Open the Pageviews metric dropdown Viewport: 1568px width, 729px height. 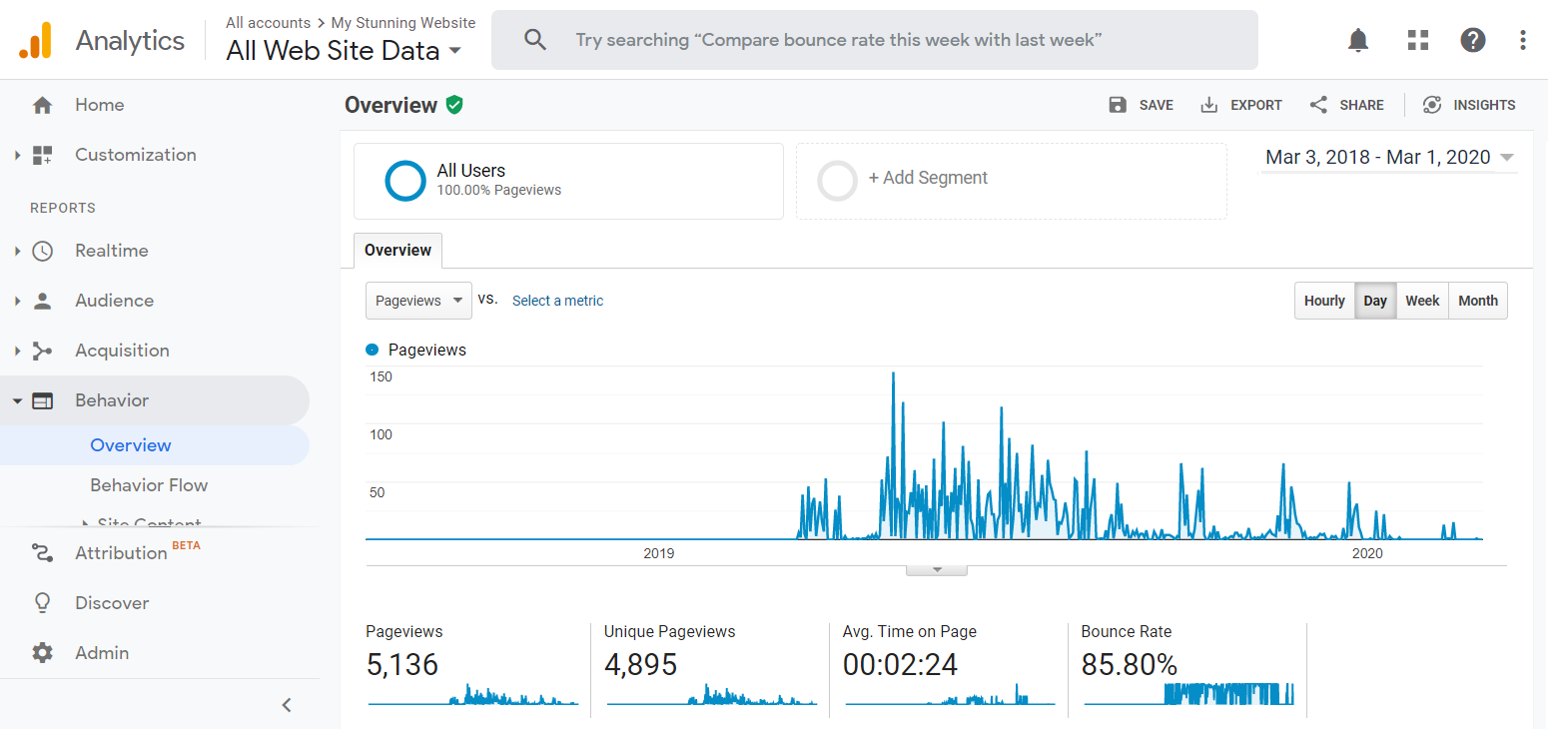tap(418, 301)
